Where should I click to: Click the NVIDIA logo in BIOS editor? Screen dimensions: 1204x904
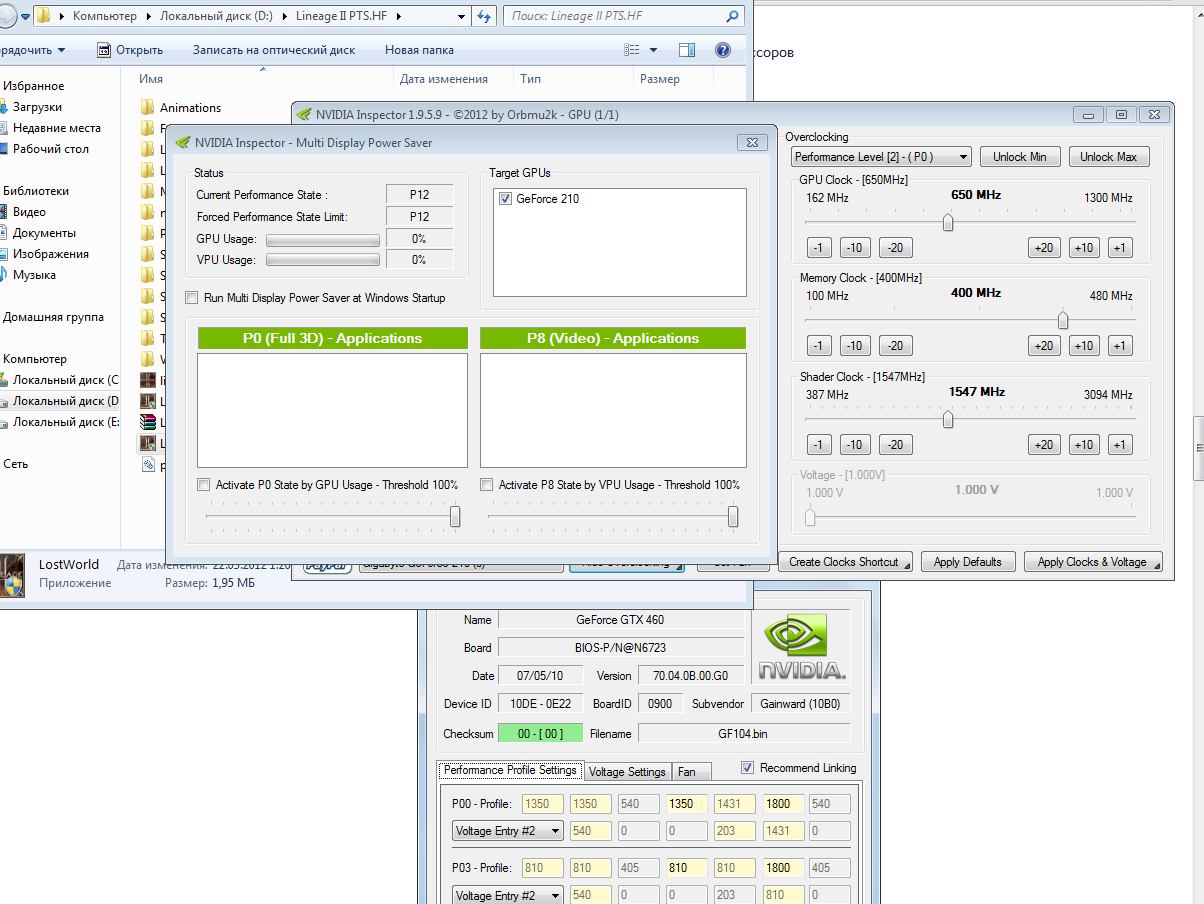[801, 647]
